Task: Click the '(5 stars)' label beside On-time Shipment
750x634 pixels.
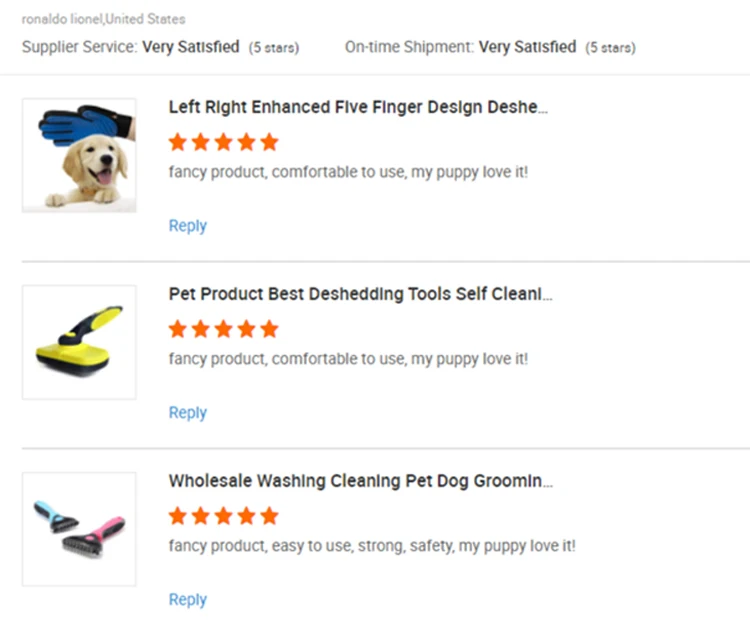Action: pyautogui.click(x=610, y=47)
